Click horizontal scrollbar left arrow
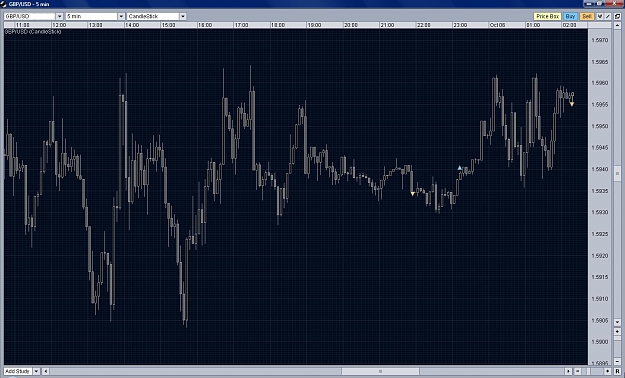625x378 pixels. tap(45, 371)
